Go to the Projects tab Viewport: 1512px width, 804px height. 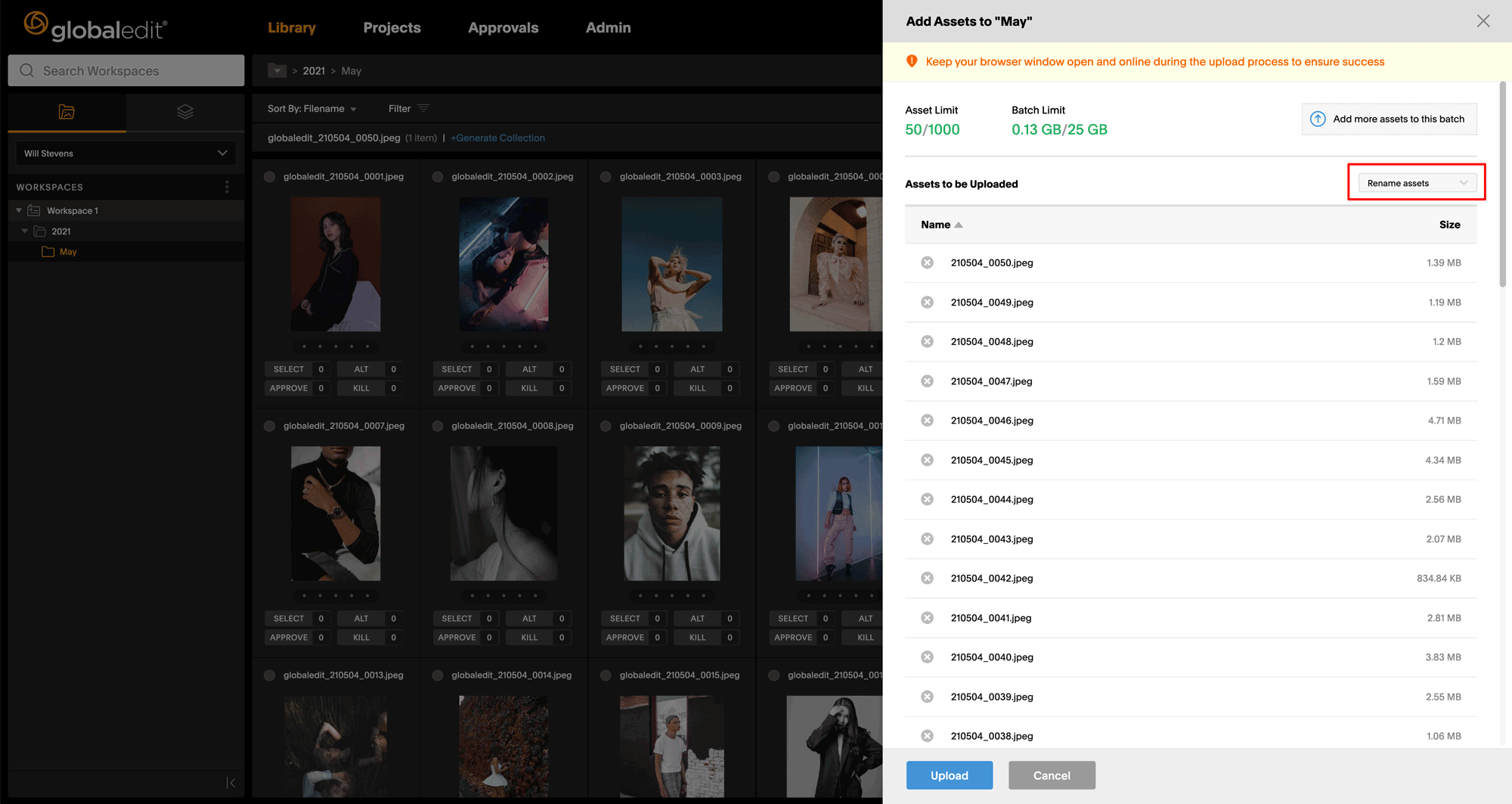[x=392, y=28]
